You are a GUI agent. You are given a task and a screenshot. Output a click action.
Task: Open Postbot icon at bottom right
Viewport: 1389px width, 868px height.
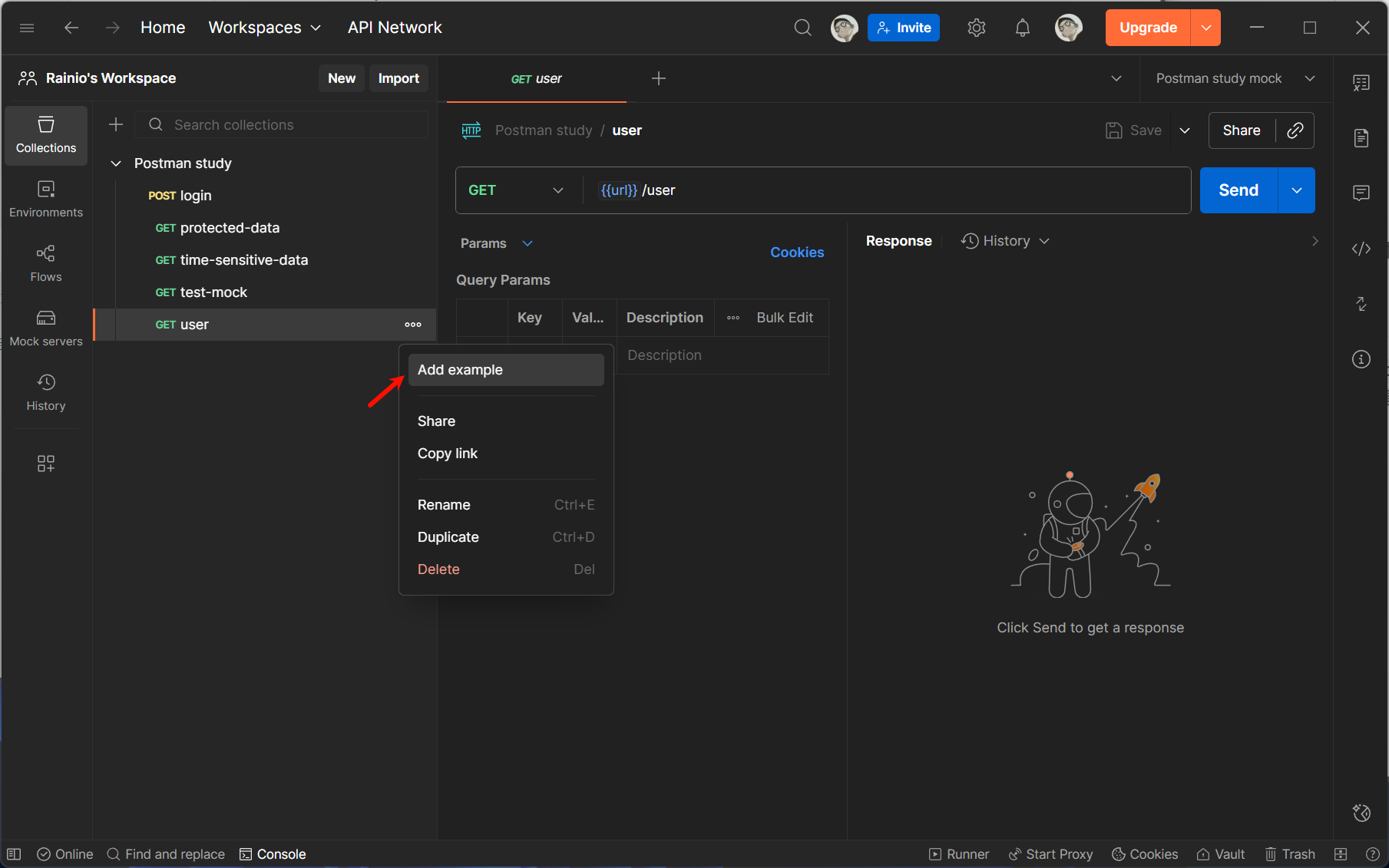pyautogui.click(x=1361, y=813)
